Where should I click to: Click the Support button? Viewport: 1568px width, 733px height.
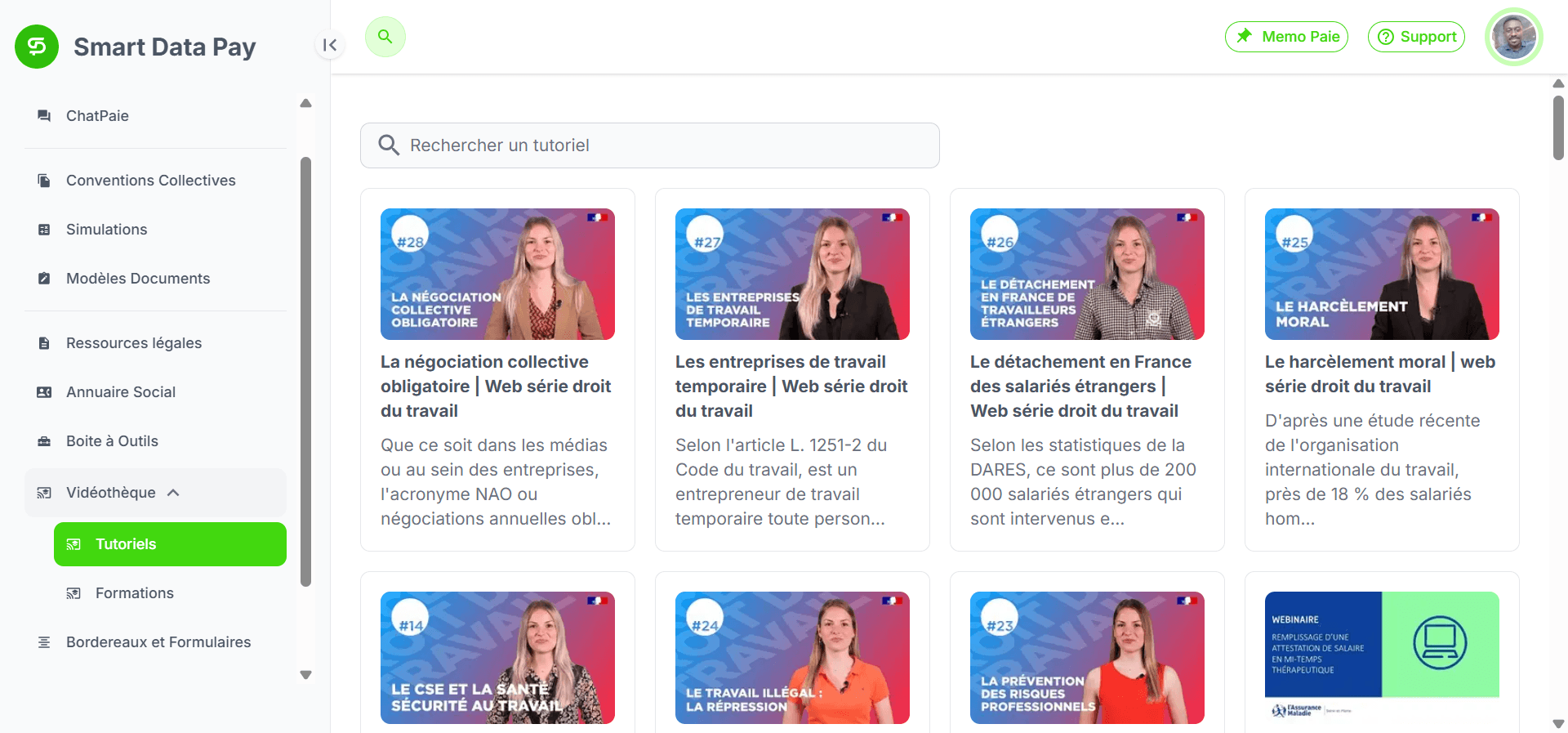[1416, 37]
